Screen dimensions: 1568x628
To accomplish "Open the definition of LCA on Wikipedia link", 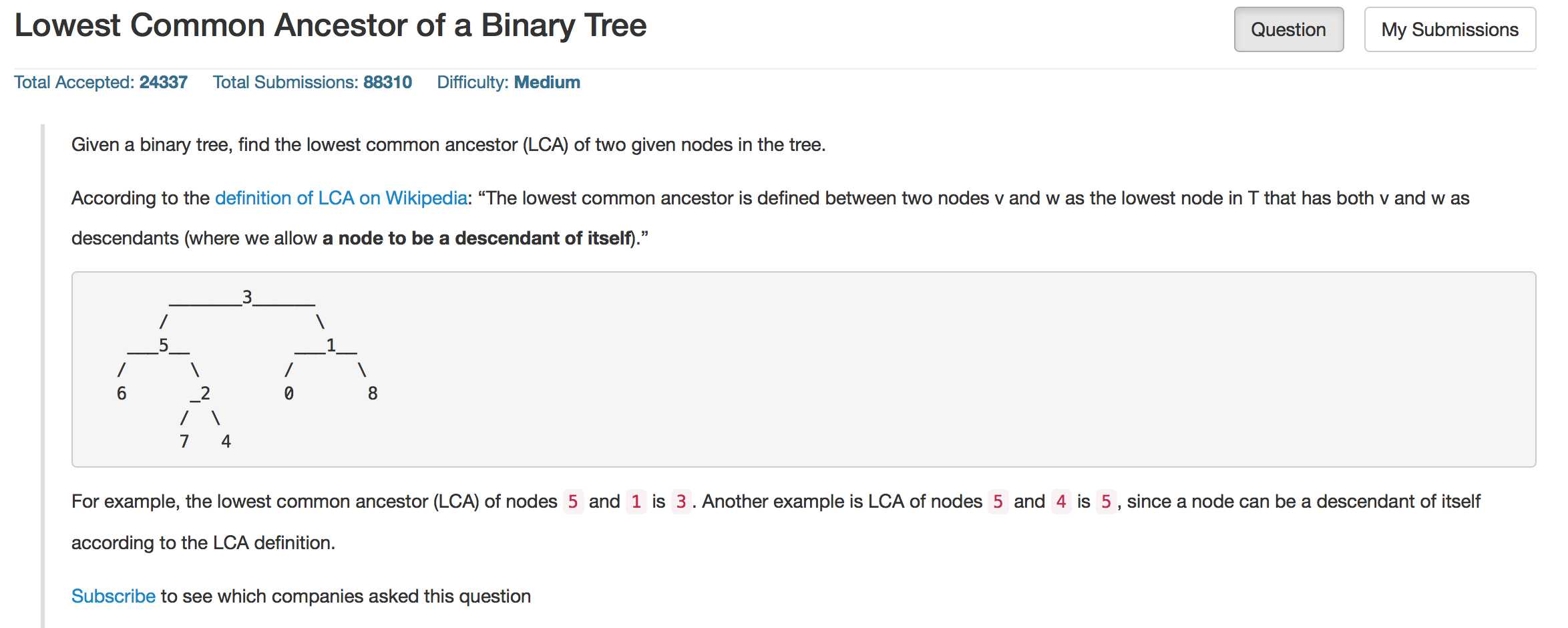I will click(341, 198).
